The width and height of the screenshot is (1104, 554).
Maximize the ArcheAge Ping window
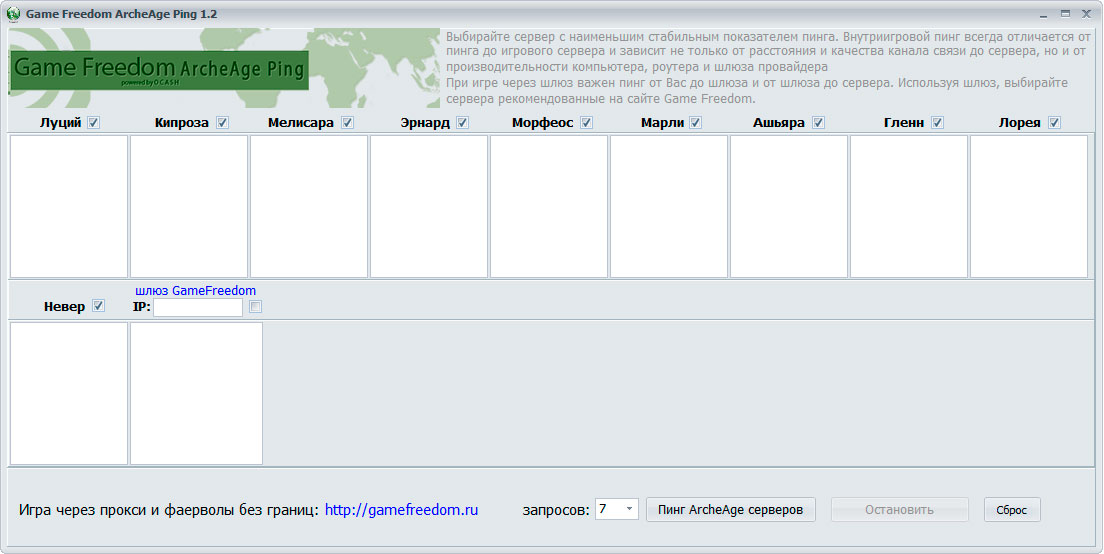pyautogui.click(x=1065, y=14)
